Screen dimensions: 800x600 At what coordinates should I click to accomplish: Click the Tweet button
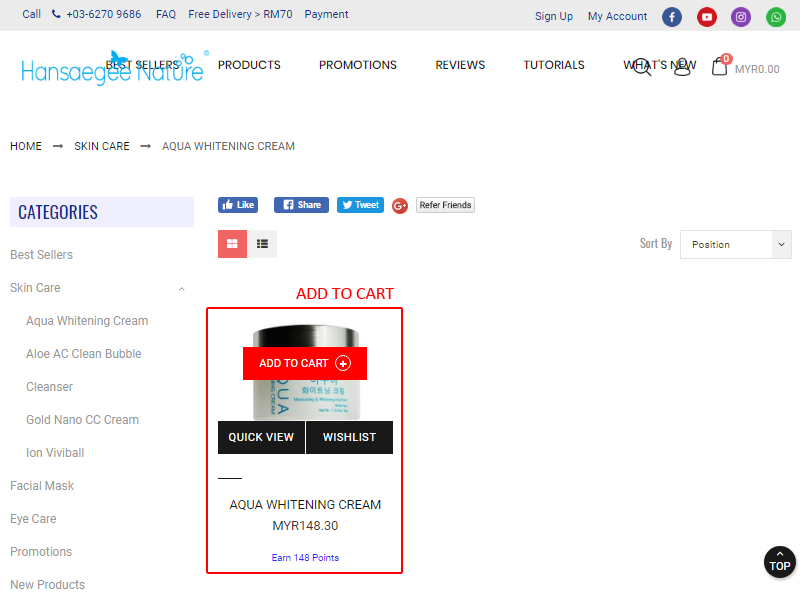(360, 205)
